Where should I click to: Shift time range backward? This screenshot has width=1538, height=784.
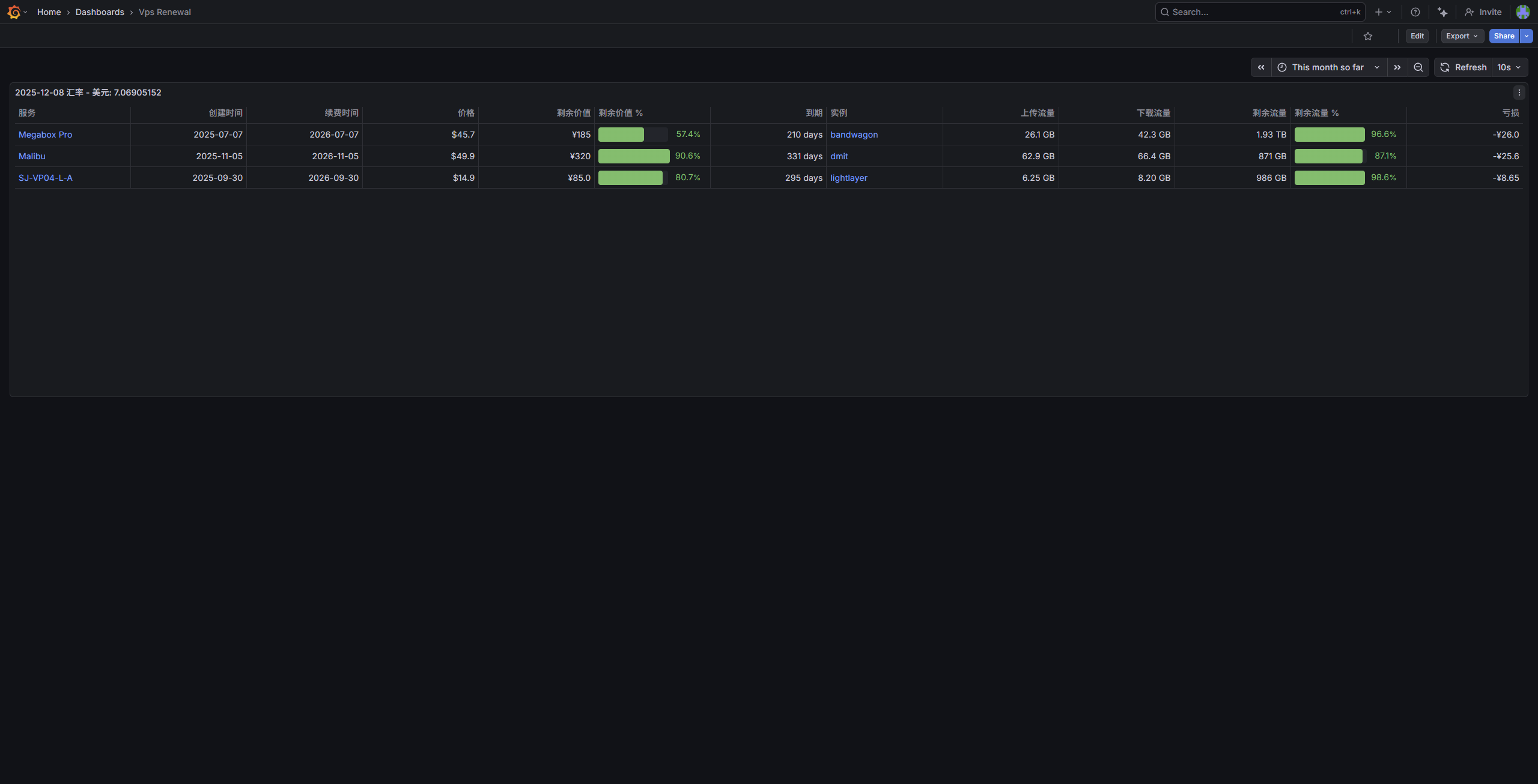(1261, 67)
